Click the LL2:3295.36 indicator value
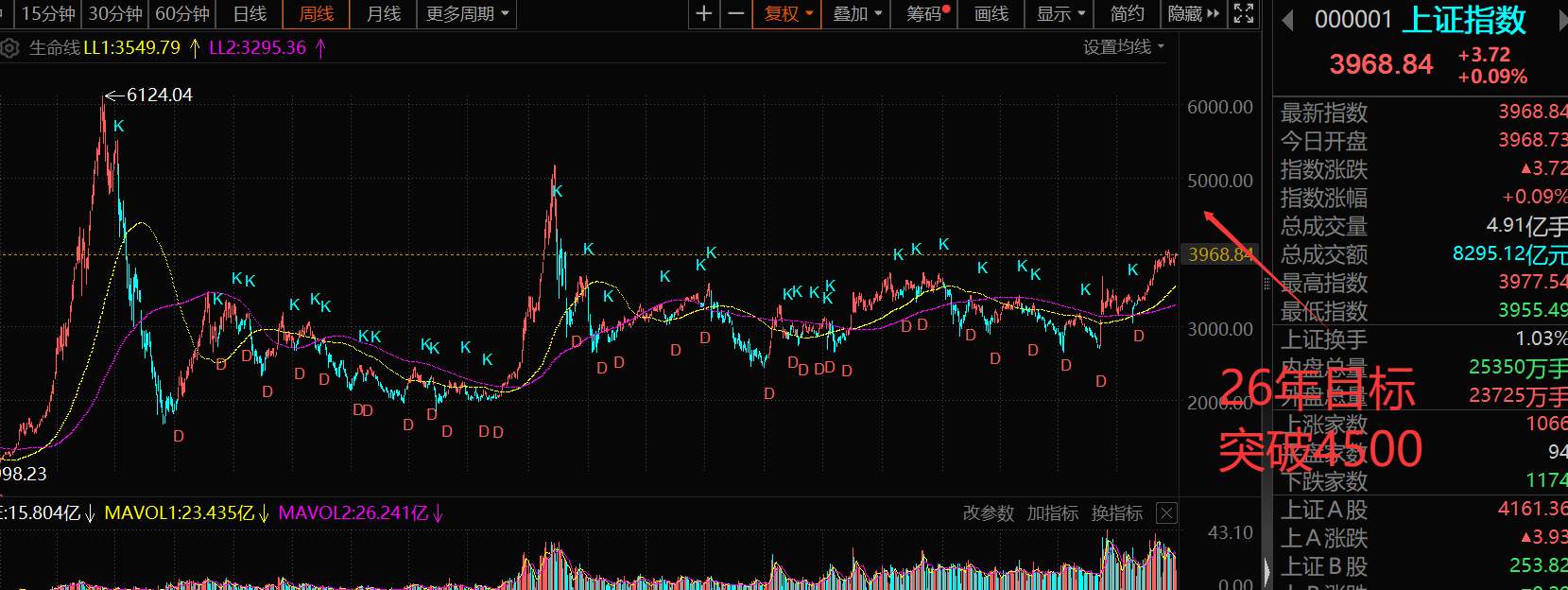The height and width of the screenshot is (590, 1568). tap(257, 47)
